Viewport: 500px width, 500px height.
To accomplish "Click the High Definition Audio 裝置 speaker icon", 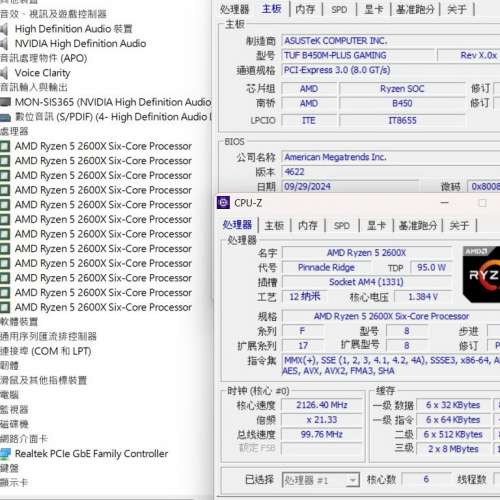I will point(4,29).
